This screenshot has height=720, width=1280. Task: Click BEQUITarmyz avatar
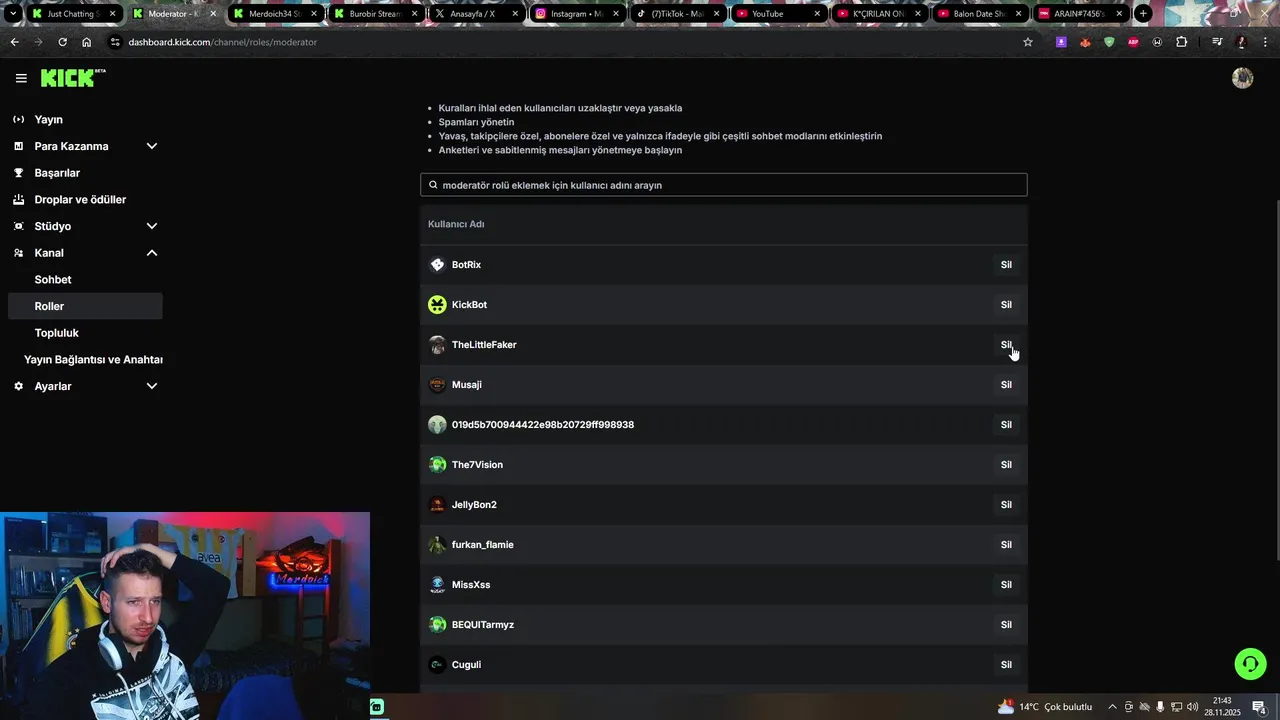[437, 625]
